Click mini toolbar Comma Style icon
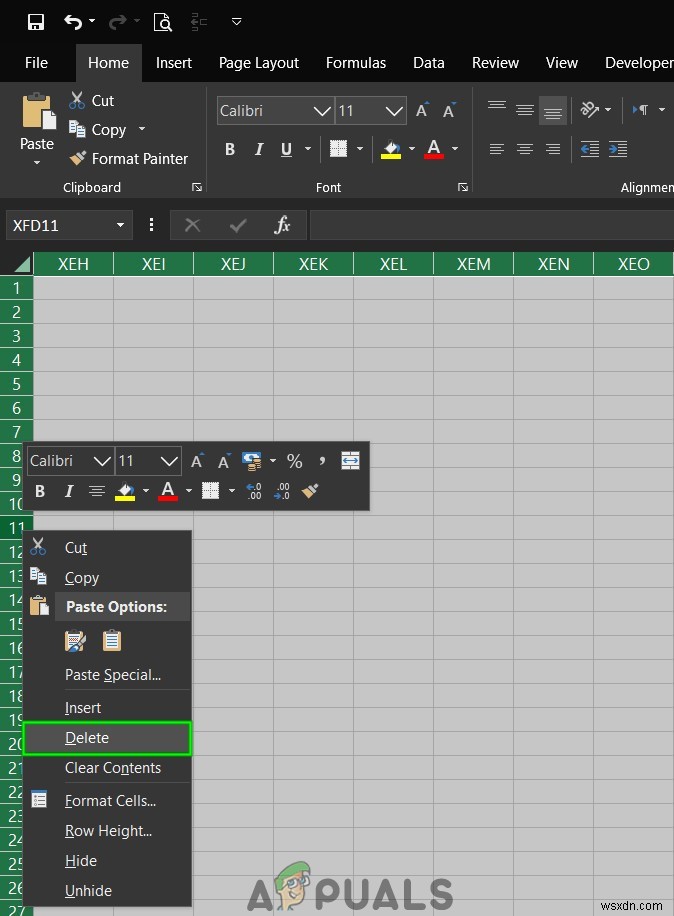This screenshot has height=916, width=674. coord(322,460)
